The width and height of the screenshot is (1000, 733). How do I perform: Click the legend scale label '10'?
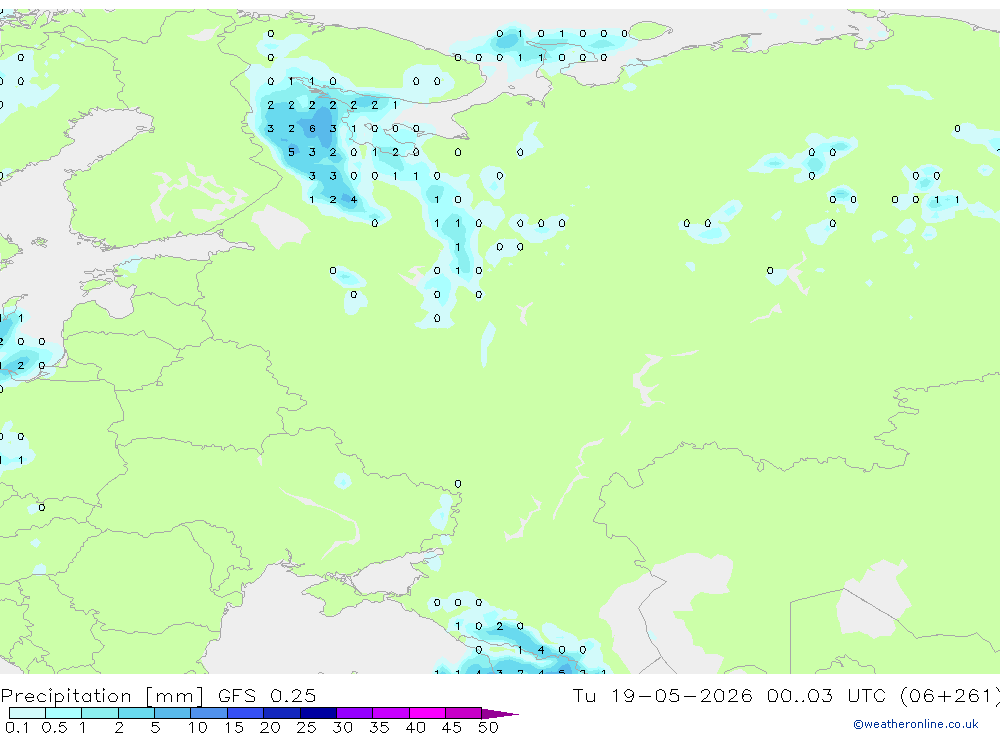click(x=198, y=727)
